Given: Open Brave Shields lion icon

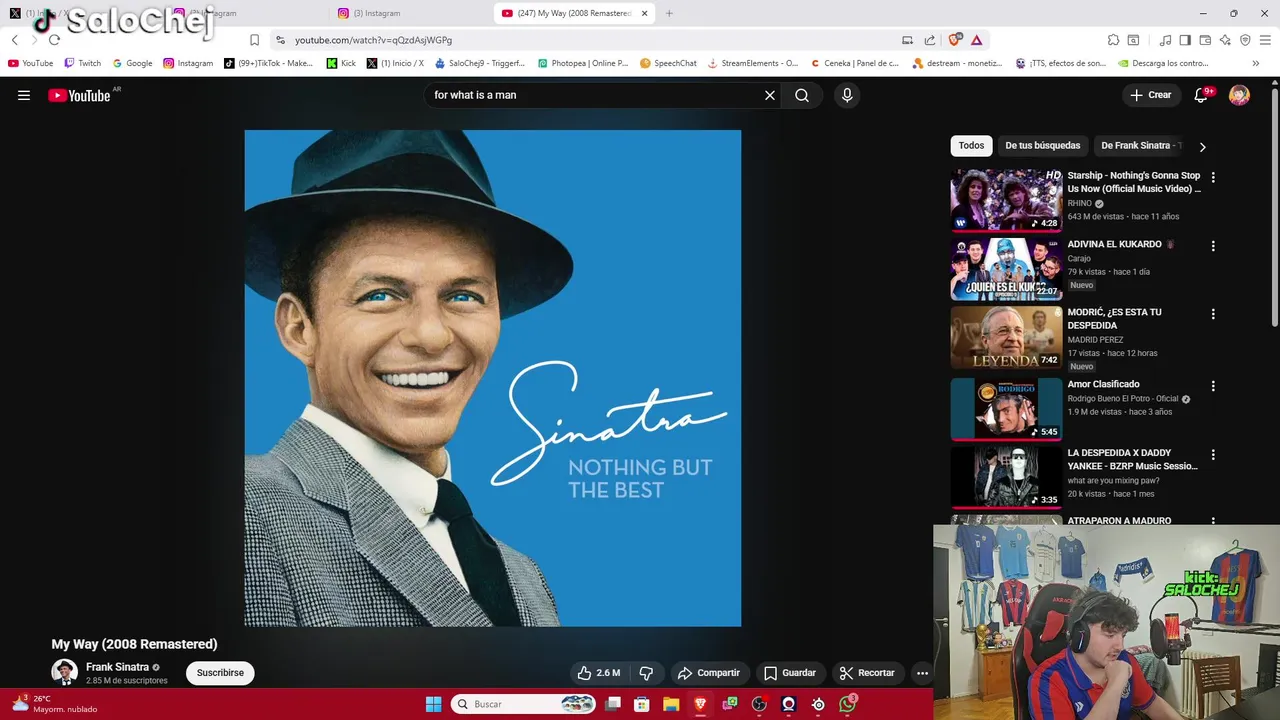Looking at the screenshot, I should point(955,40).
